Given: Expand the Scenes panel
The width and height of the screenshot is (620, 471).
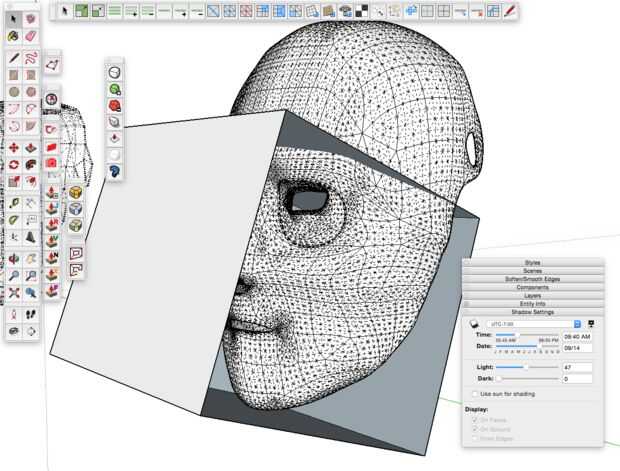Looking at the screenshot, I should tap(533, 271).
